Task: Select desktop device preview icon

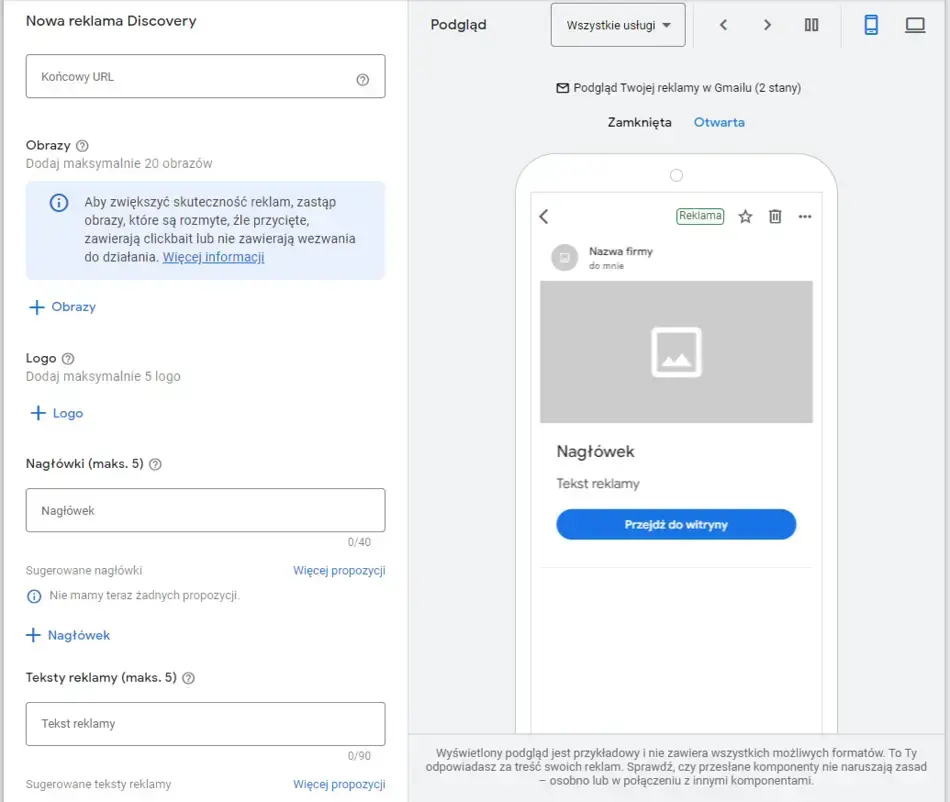Action: point(914,25)
